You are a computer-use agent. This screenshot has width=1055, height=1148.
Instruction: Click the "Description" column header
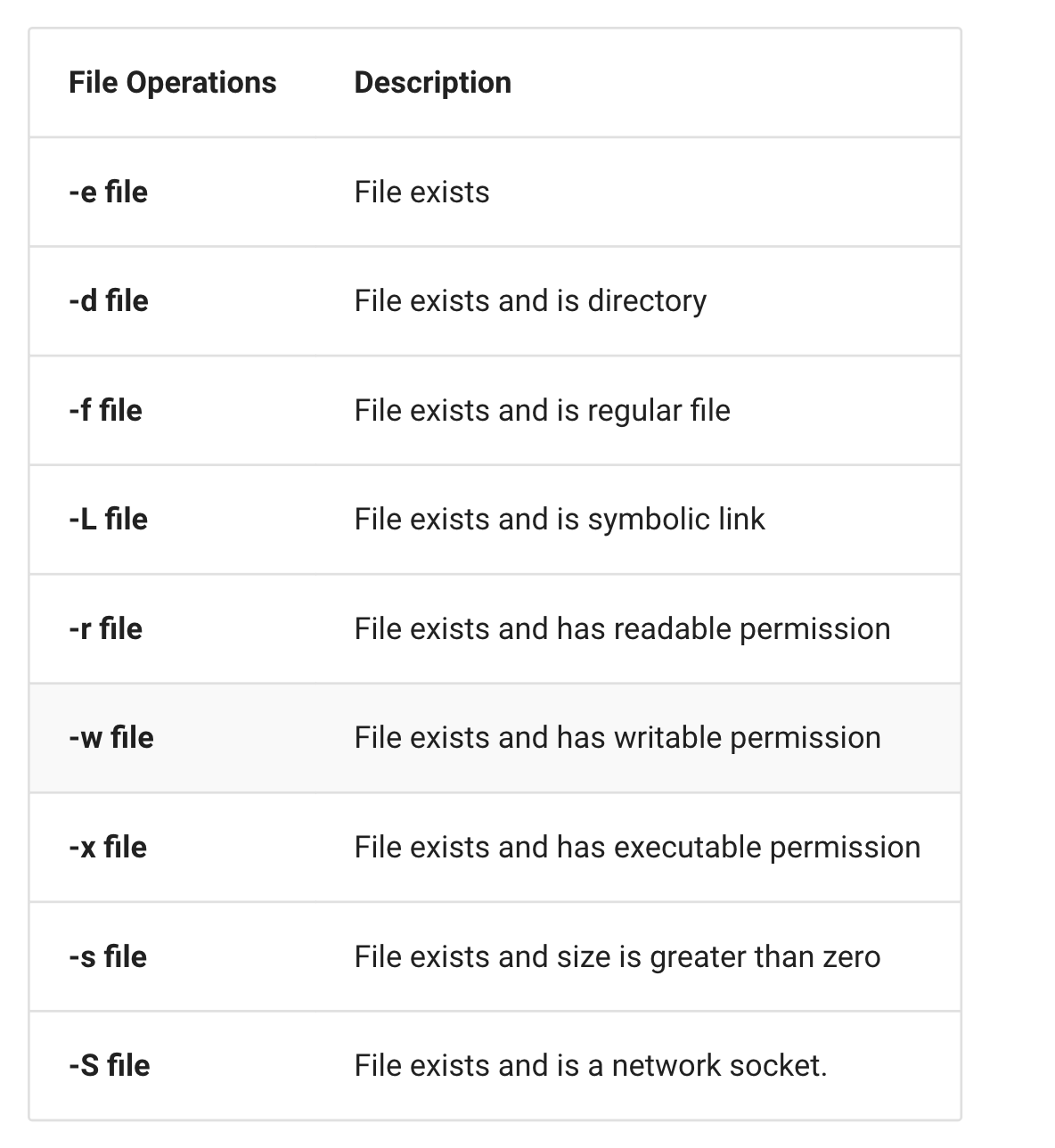click(432, 83)
